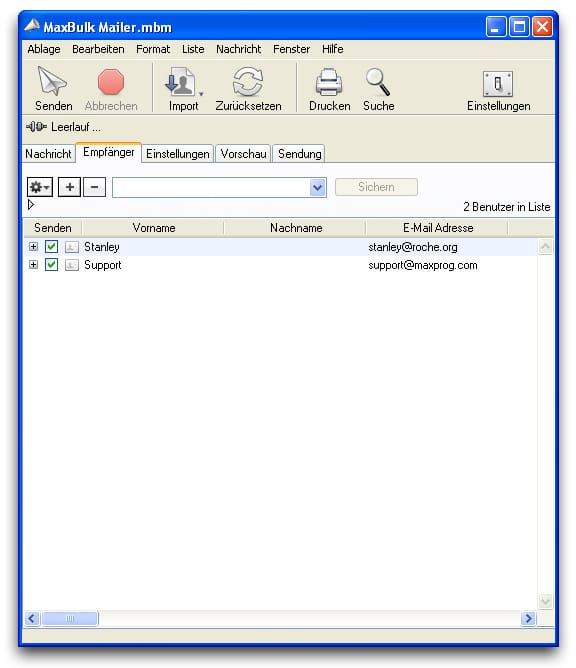Uncheck the send checkbox for Support
The height and width of the screenshot is (668, 576).
(x=52, y=265)
